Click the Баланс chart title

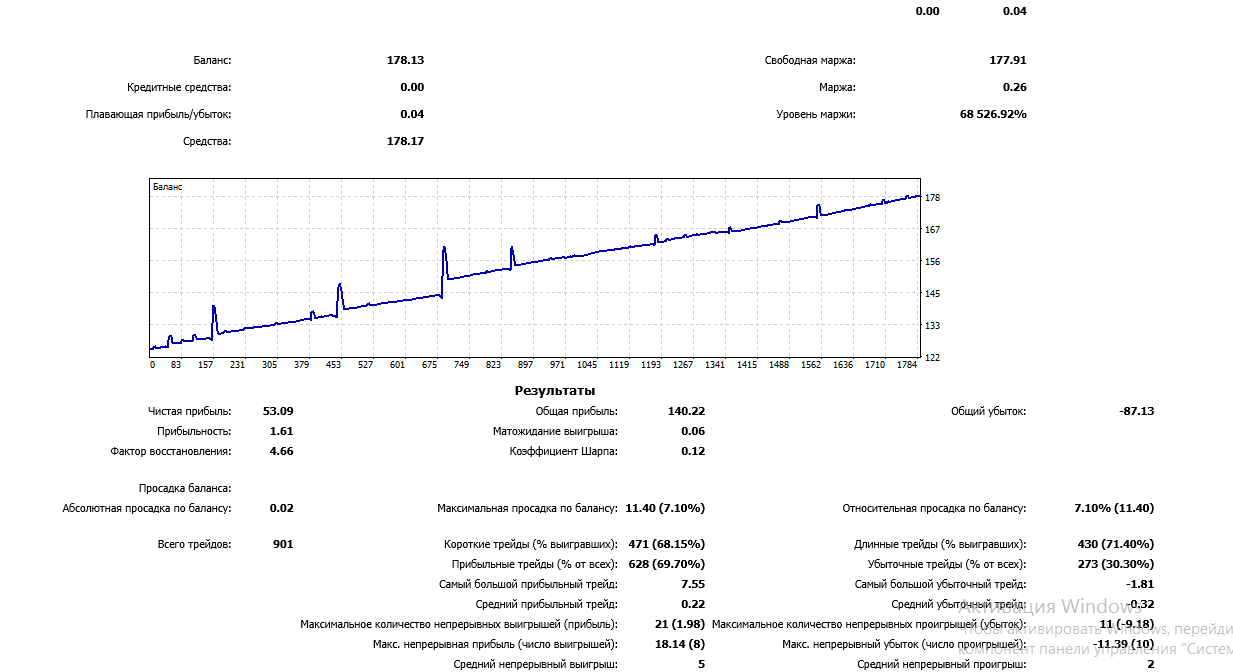click(167, 186)
